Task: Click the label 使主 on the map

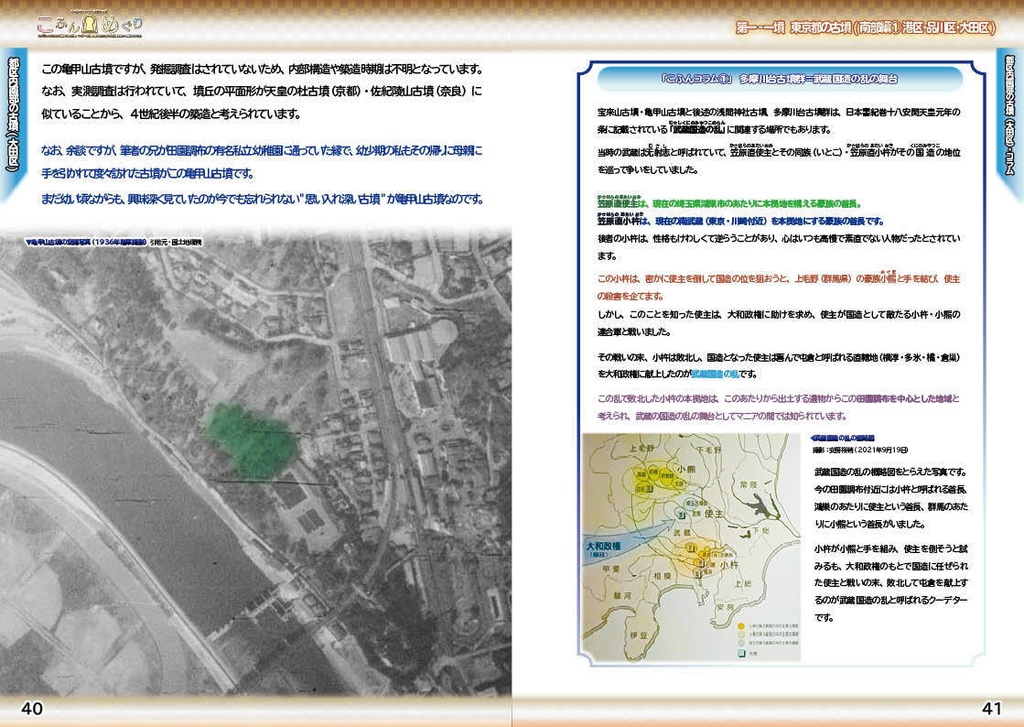Action: coord(714,513)
